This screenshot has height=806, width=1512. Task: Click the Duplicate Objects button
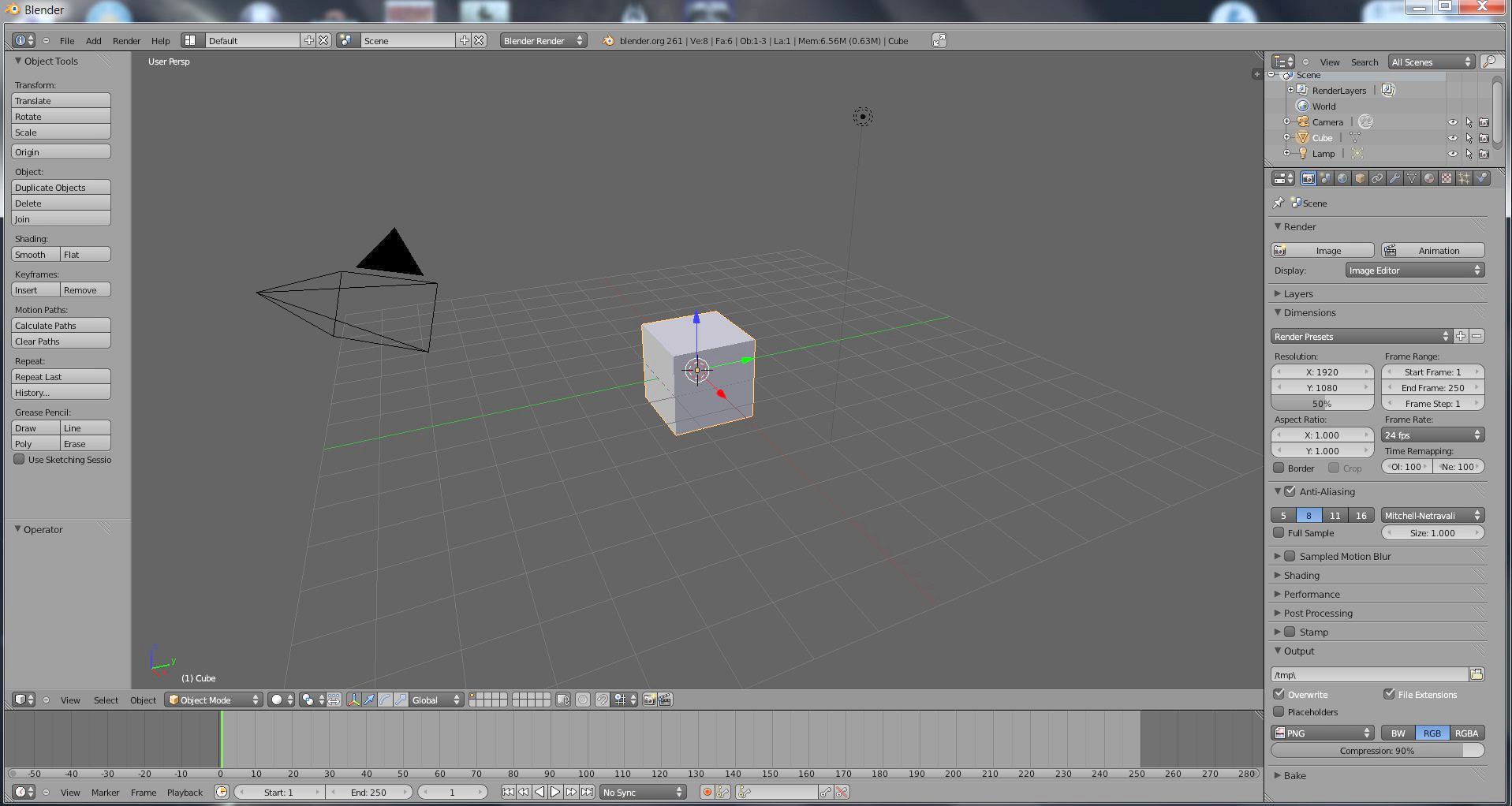pos(61,188)
